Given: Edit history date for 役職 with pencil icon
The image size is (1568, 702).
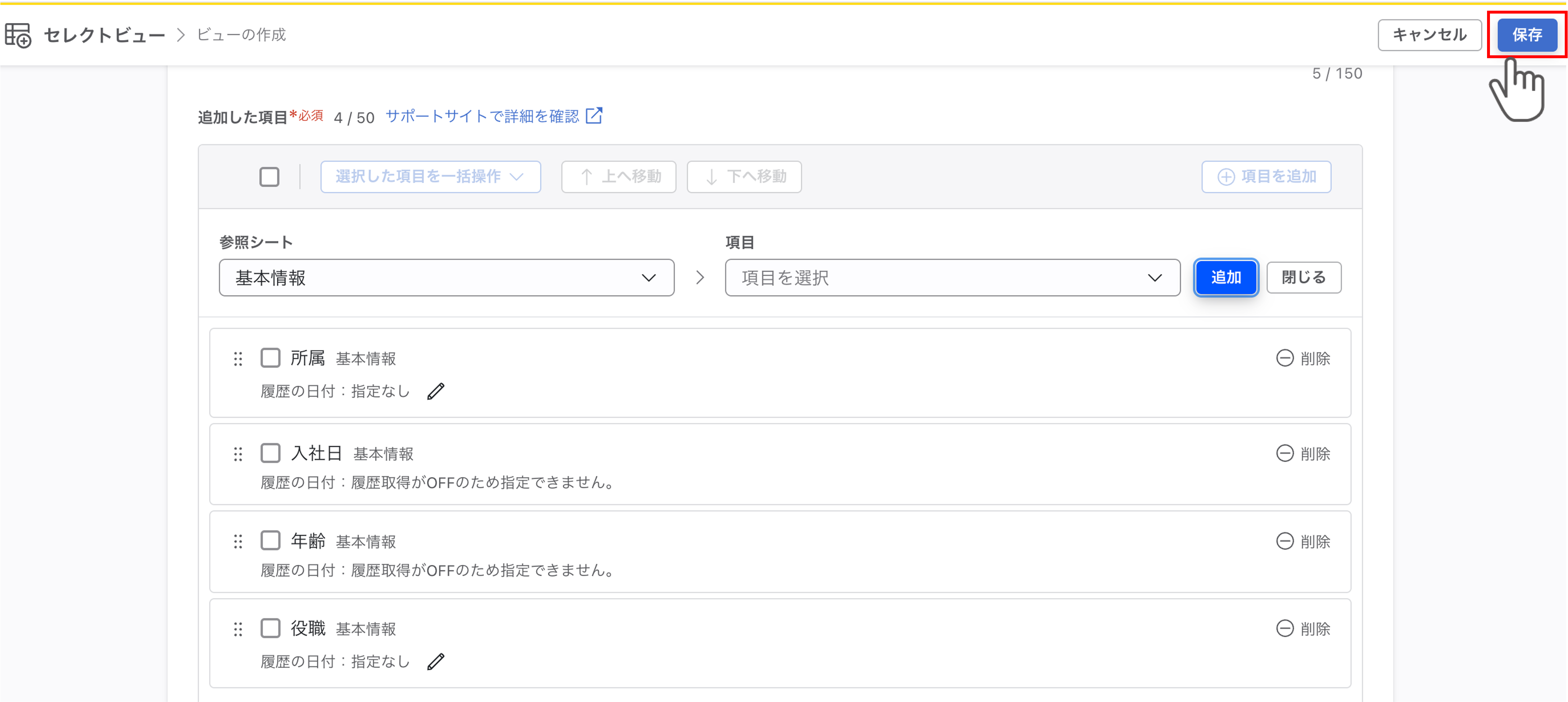Looking at the screenshot, I should pos(436,661).
